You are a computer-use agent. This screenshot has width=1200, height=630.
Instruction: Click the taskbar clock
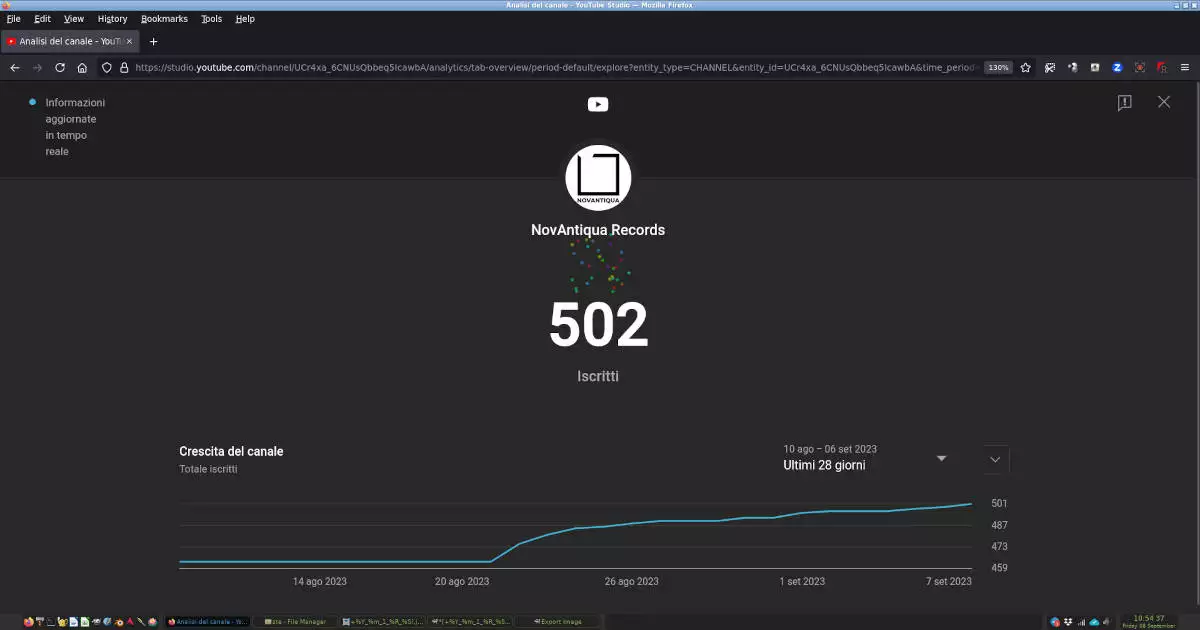click(1148, 622)
